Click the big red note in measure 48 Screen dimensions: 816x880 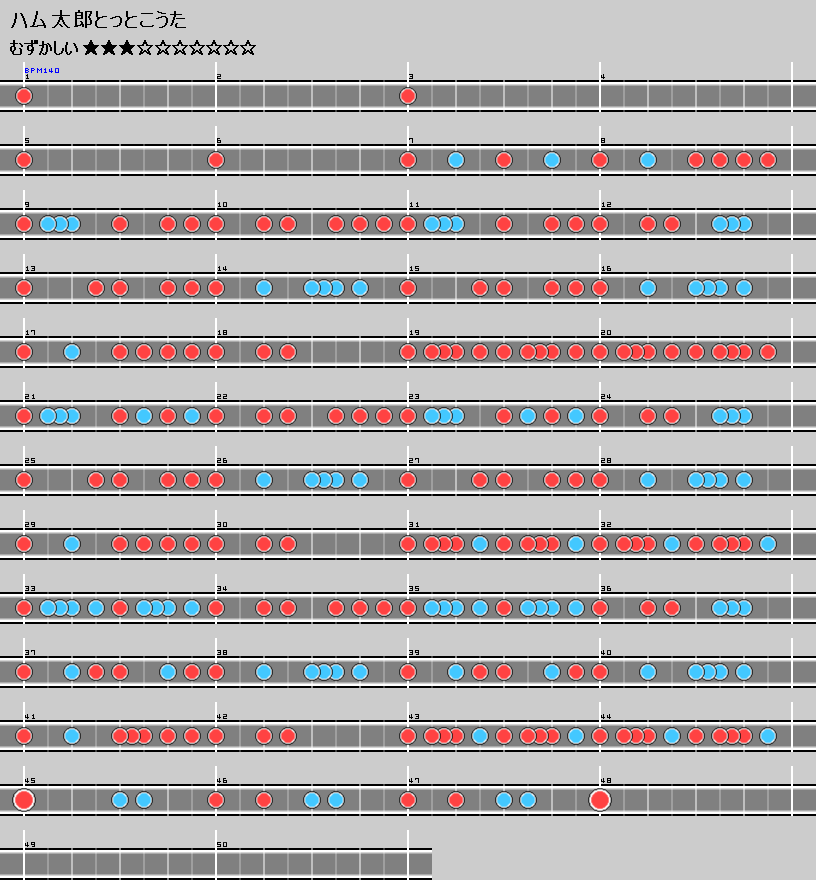pos(600,800)
